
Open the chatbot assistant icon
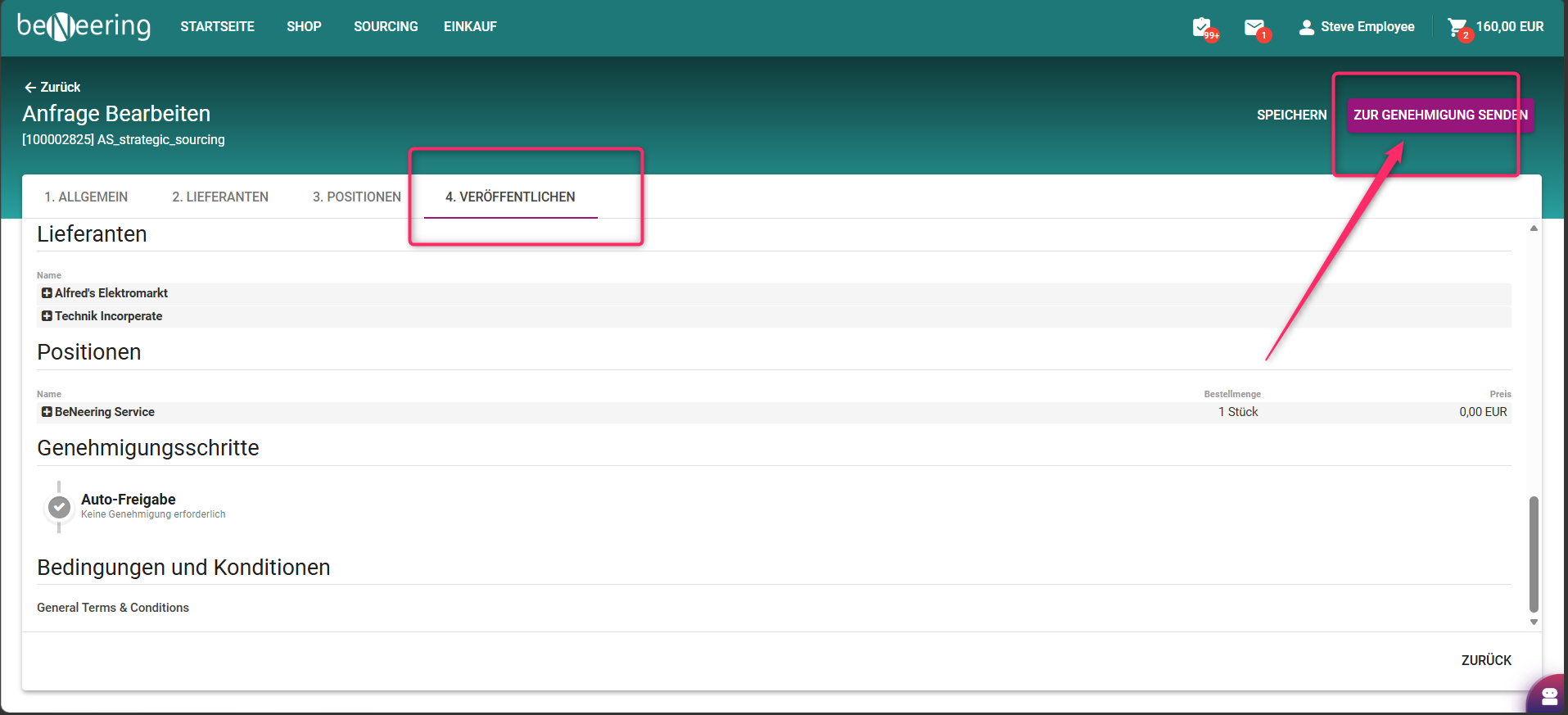pyautogui.click(x=1549, y=695)
